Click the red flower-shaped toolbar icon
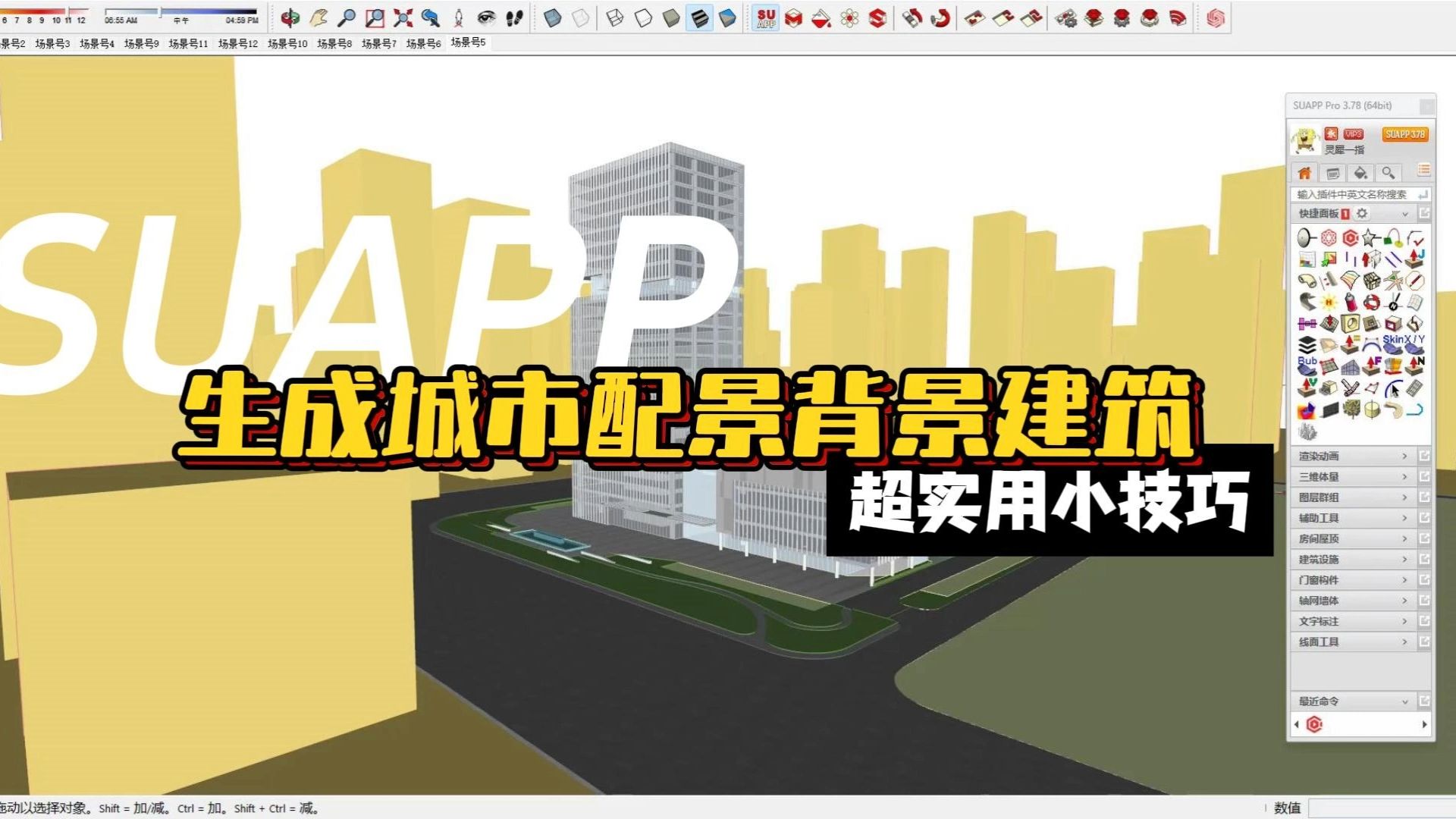 pyautogui.click(x=849, y=18)
